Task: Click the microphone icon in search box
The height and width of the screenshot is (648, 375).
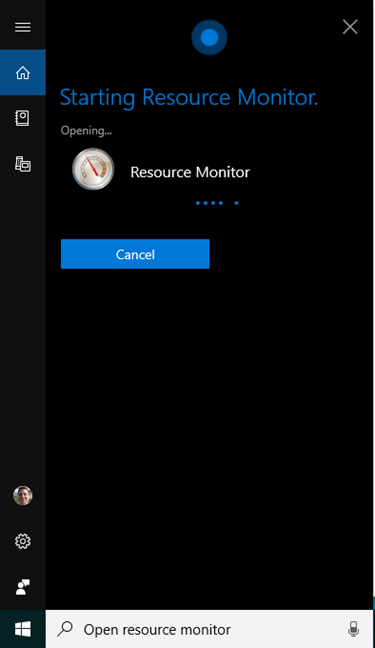Action: tap(353, 629)
